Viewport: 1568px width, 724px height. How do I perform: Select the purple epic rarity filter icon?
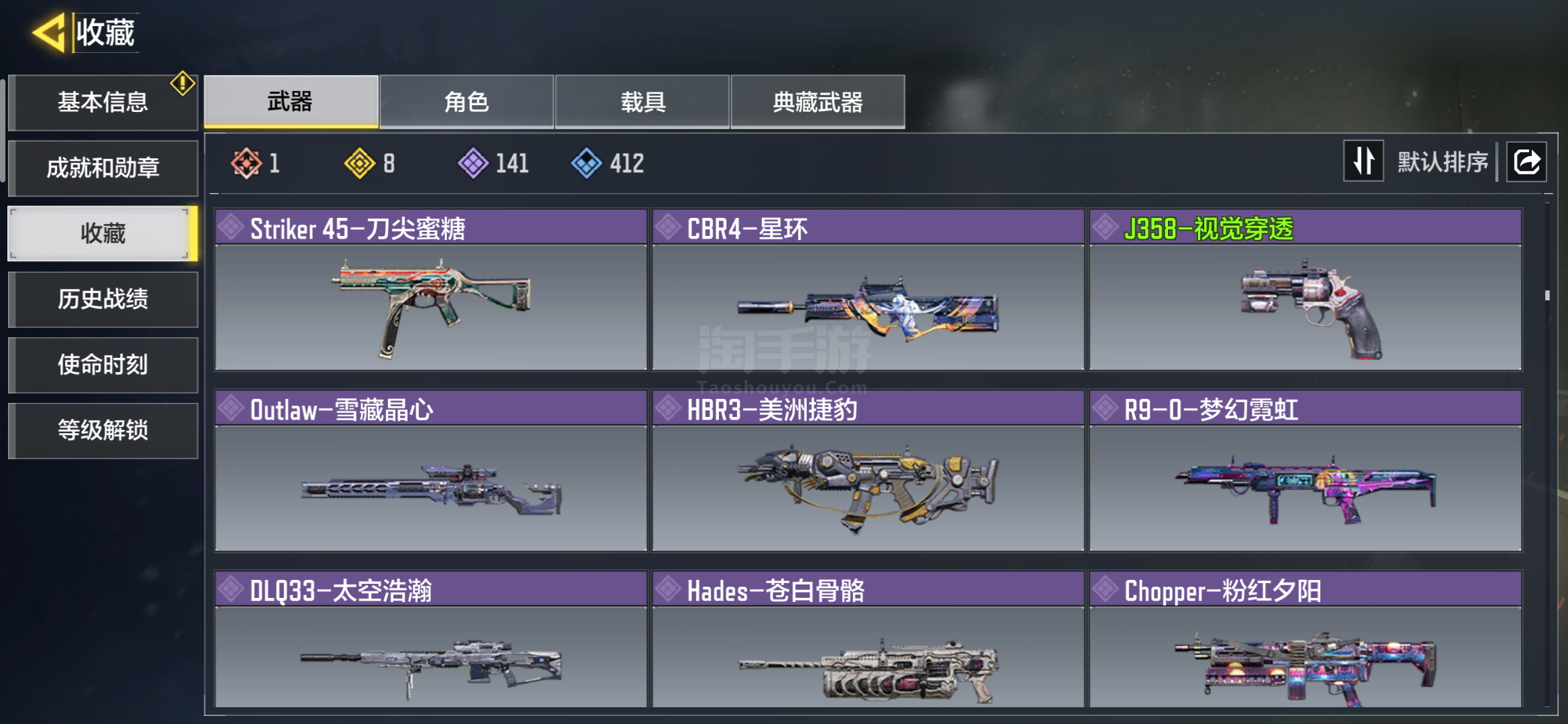(x=473, y=163)
